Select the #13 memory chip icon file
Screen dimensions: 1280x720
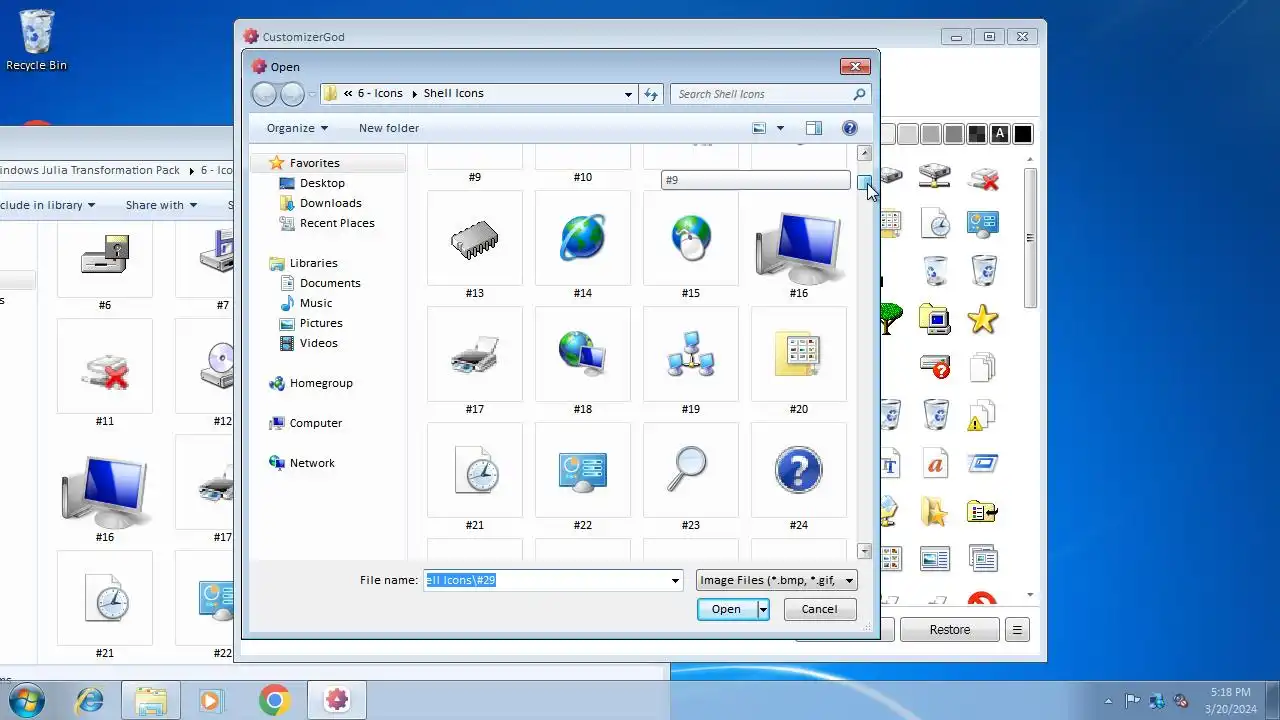pyautogui.click(x=474, y=240)
